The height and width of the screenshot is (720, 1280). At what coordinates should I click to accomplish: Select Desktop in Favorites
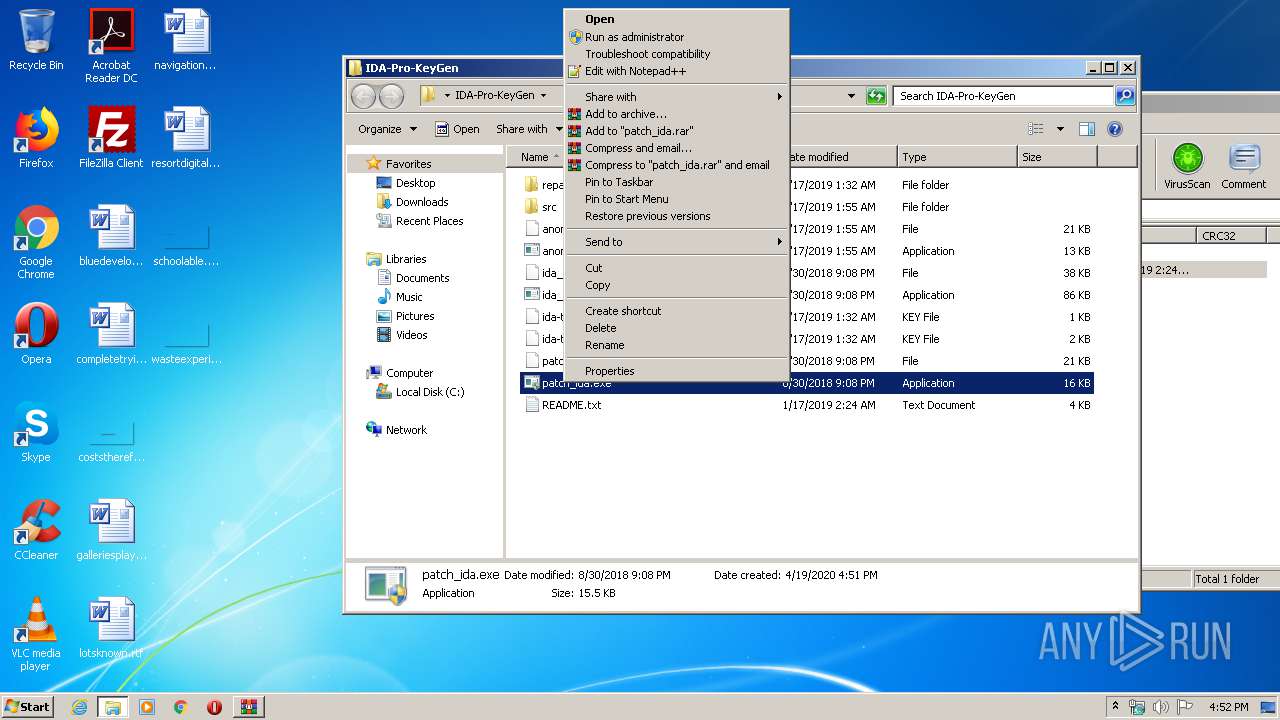(x=415, y=183)
